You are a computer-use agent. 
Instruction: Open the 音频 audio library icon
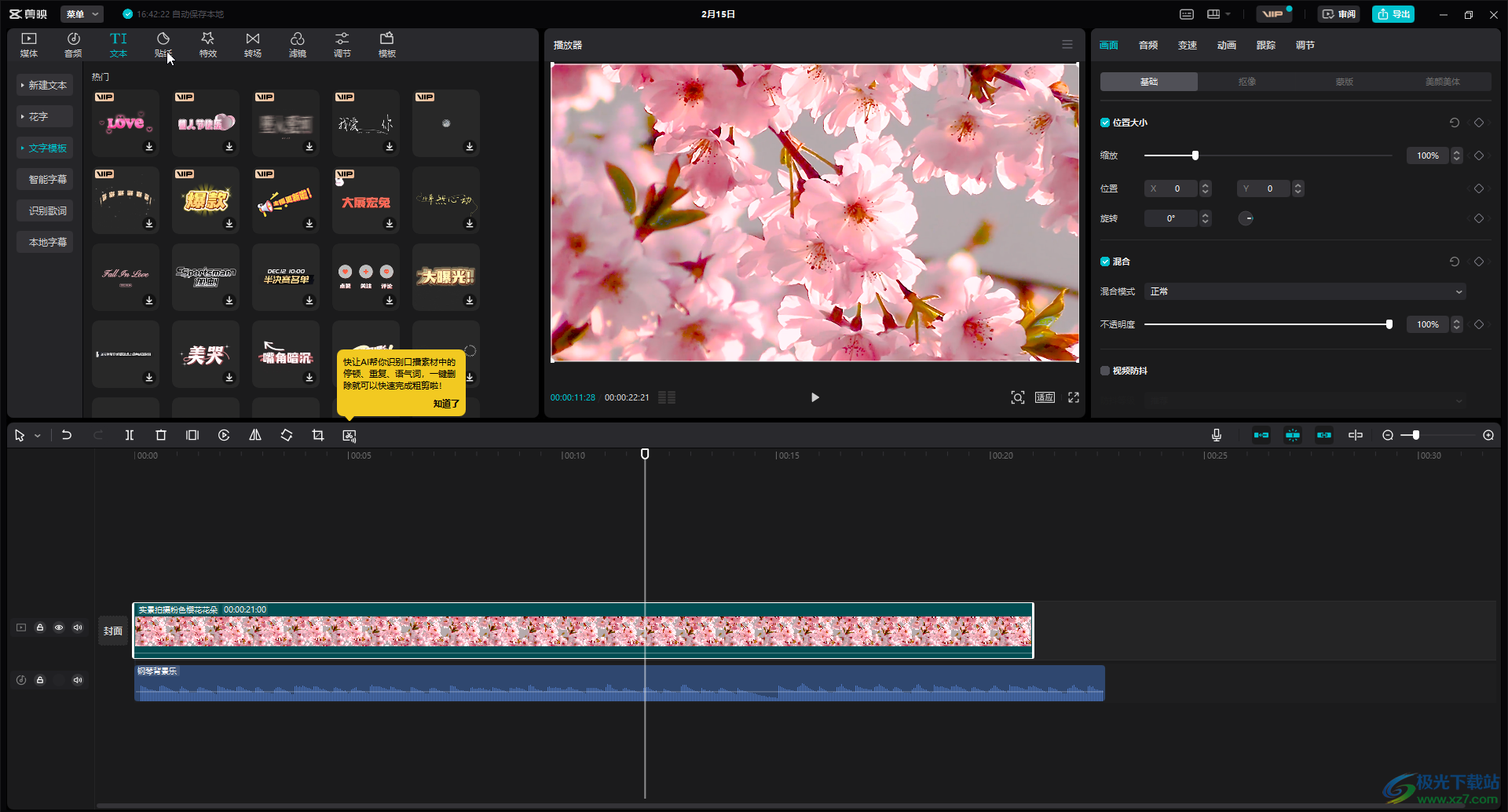click(x=73, y=45)
